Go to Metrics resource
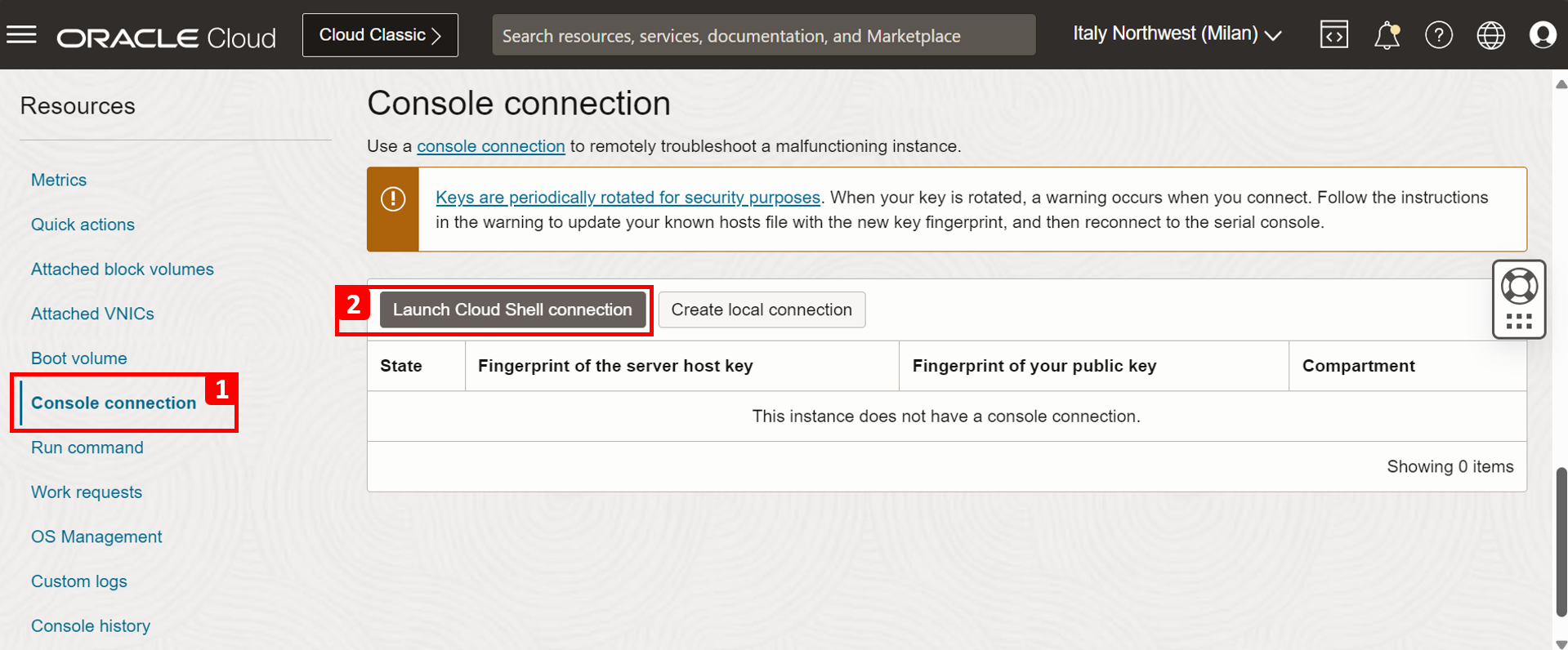This screenshot has height=650, width=1568. pos(59,180)
